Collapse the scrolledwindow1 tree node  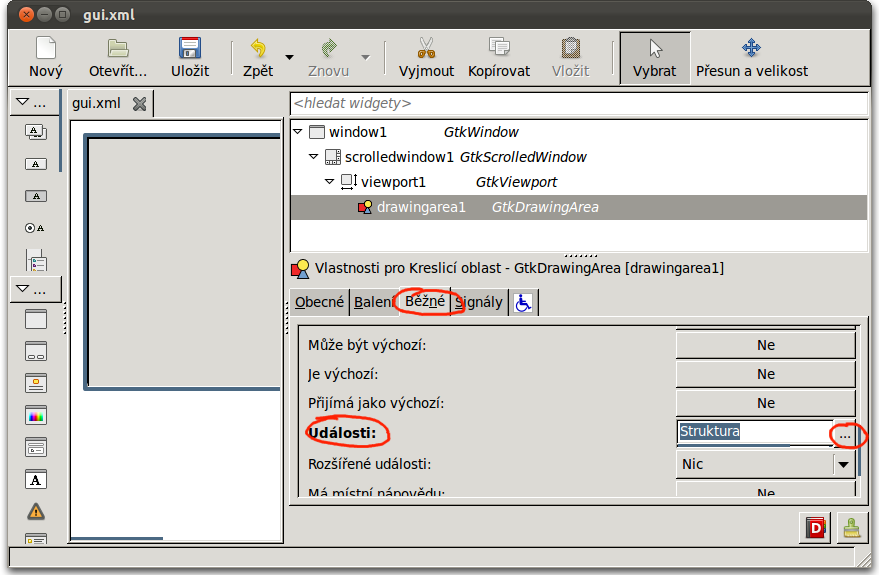pos(314,157)
